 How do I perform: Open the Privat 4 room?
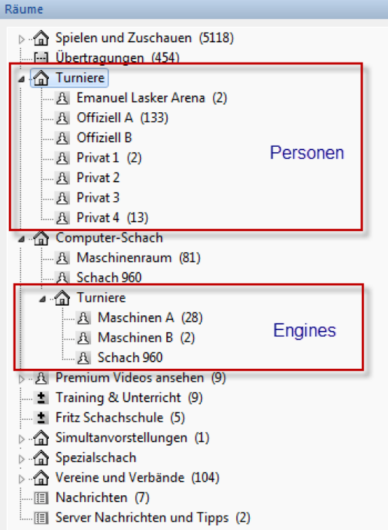pos(112,218)
